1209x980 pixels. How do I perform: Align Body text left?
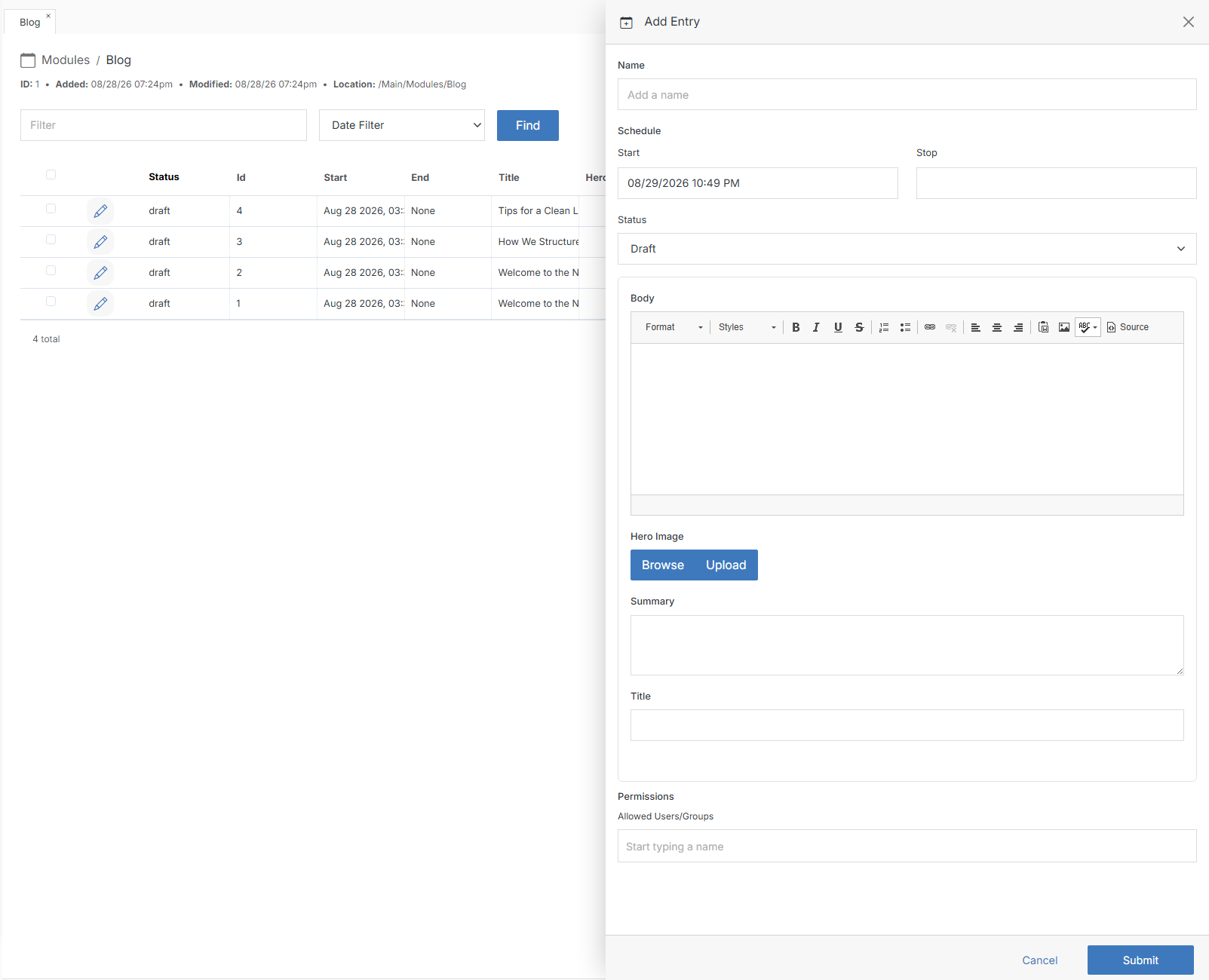point(976,327)
